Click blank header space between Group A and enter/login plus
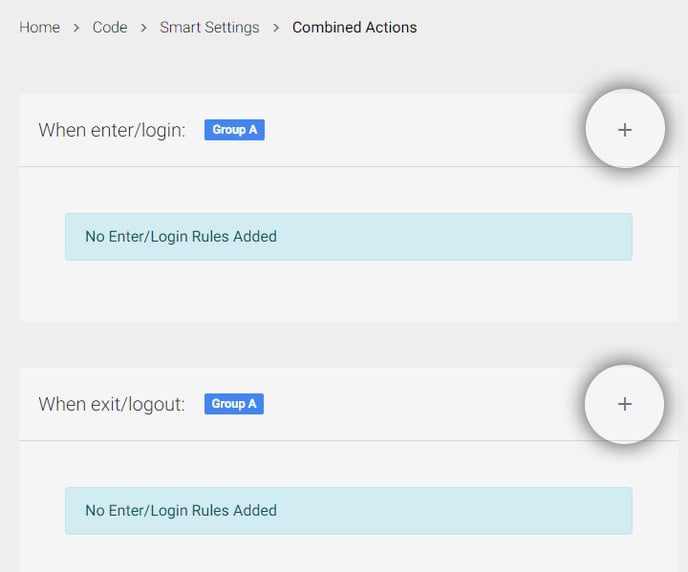688x572 pixels. tap(423, 130)
